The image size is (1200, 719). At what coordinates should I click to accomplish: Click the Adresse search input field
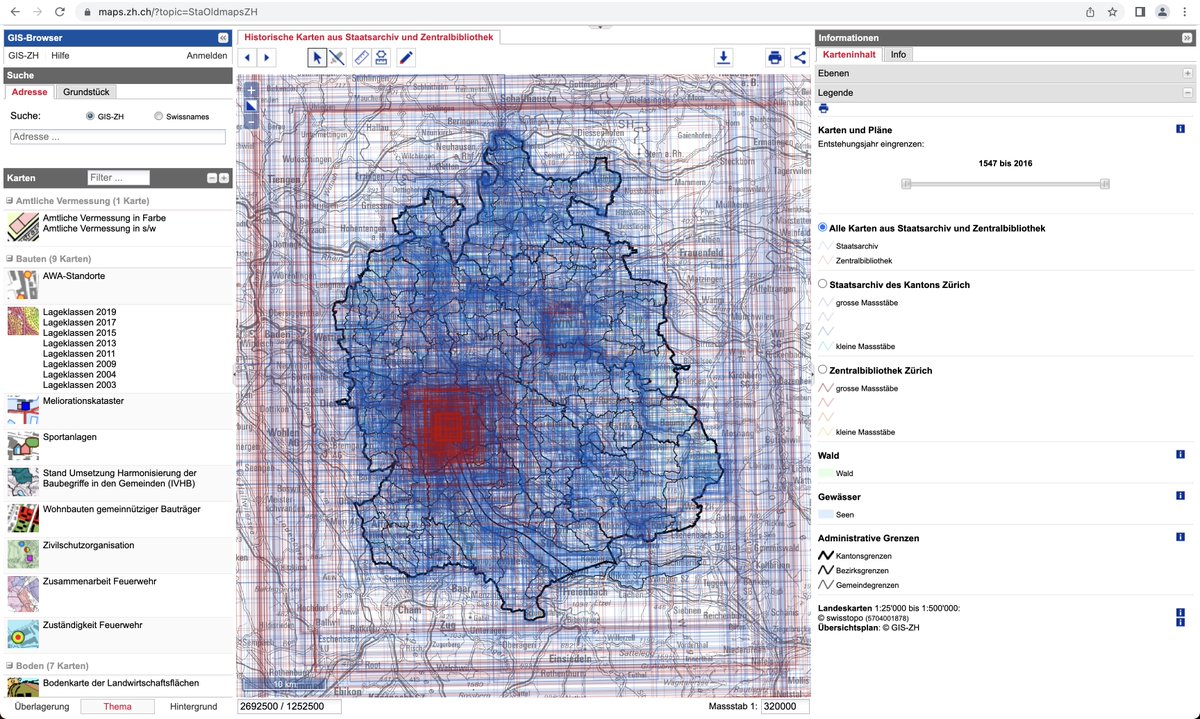[x=118, y=137]
